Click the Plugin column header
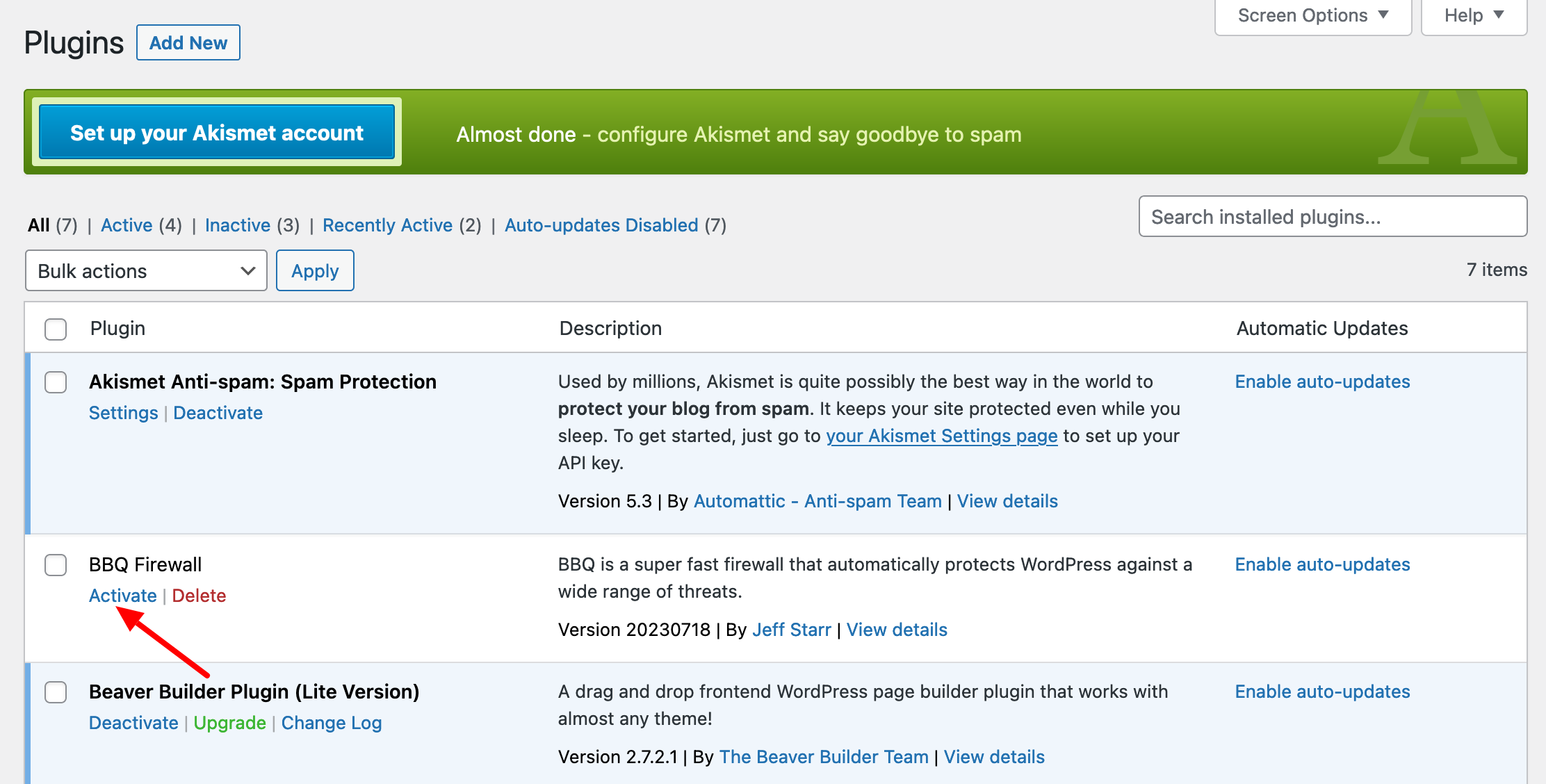The image size is (1546, 784). 117,328
